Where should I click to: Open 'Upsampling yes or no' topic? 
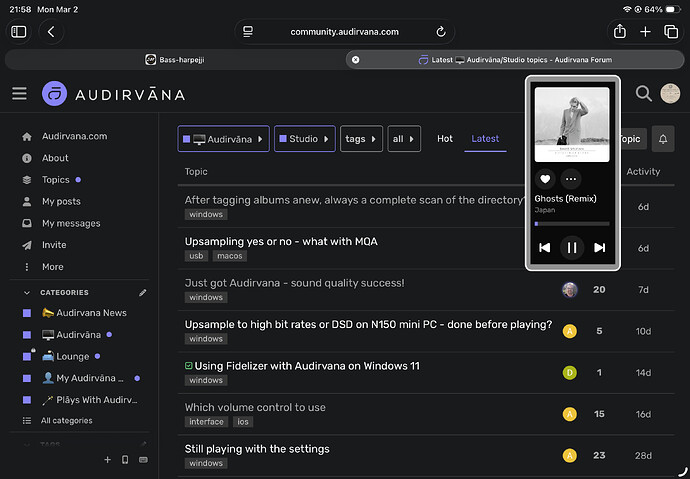click(x=281, y=241)
